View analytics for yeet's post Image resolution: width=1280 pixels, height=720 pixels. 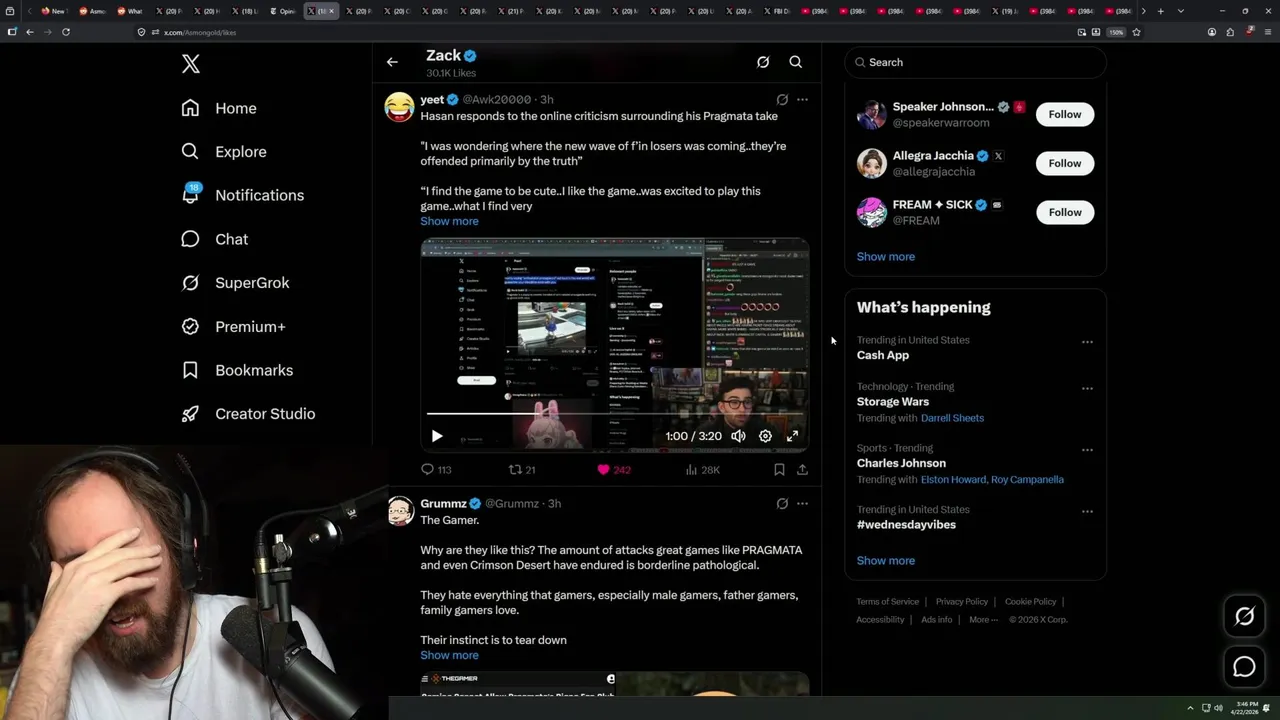(x=702, y=470)
